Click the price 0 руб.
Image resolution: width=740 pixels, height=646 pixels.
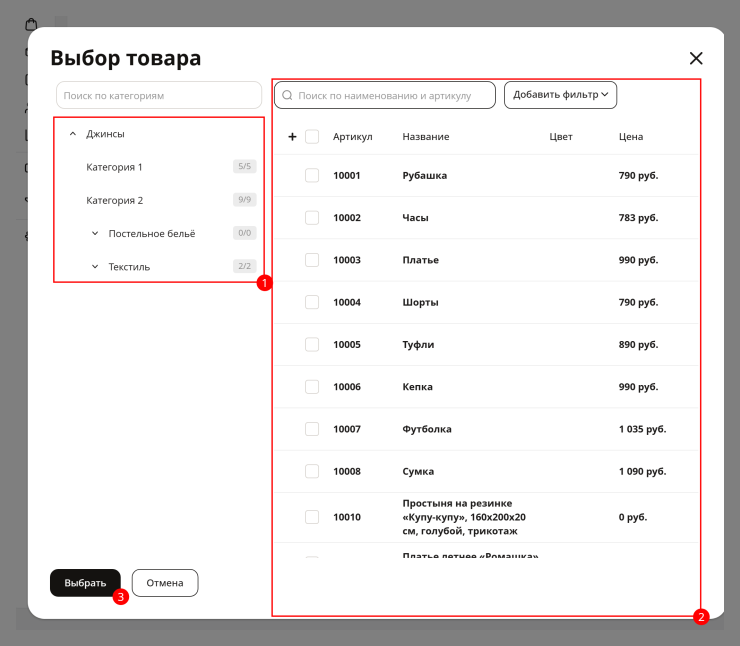(633, 517)
